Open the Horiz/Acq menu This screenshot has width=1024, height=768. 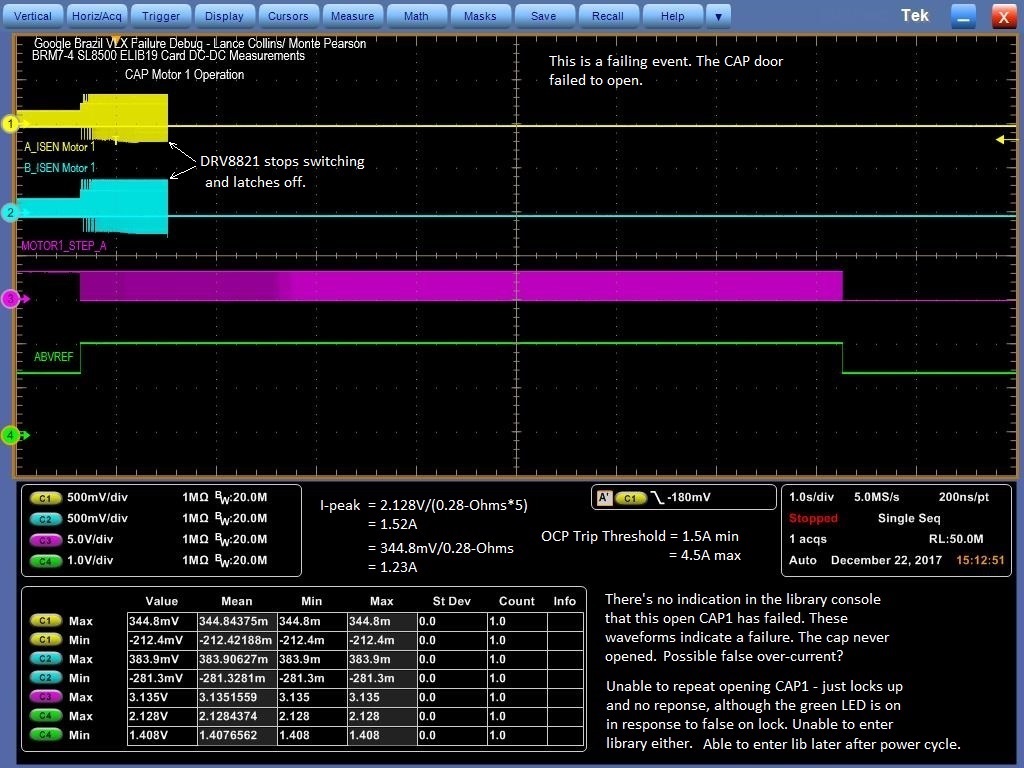(x=97, y=16)
